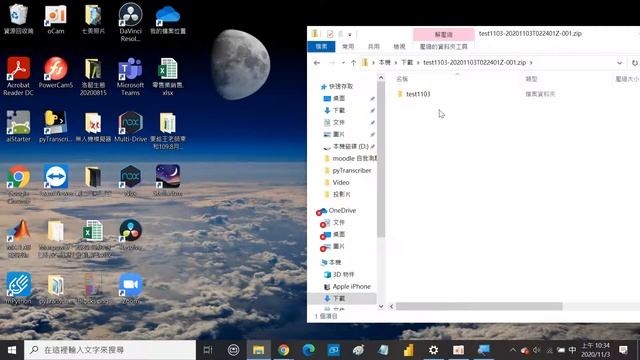Go up one folder level
640x360 pixels.
pos(353,63)
